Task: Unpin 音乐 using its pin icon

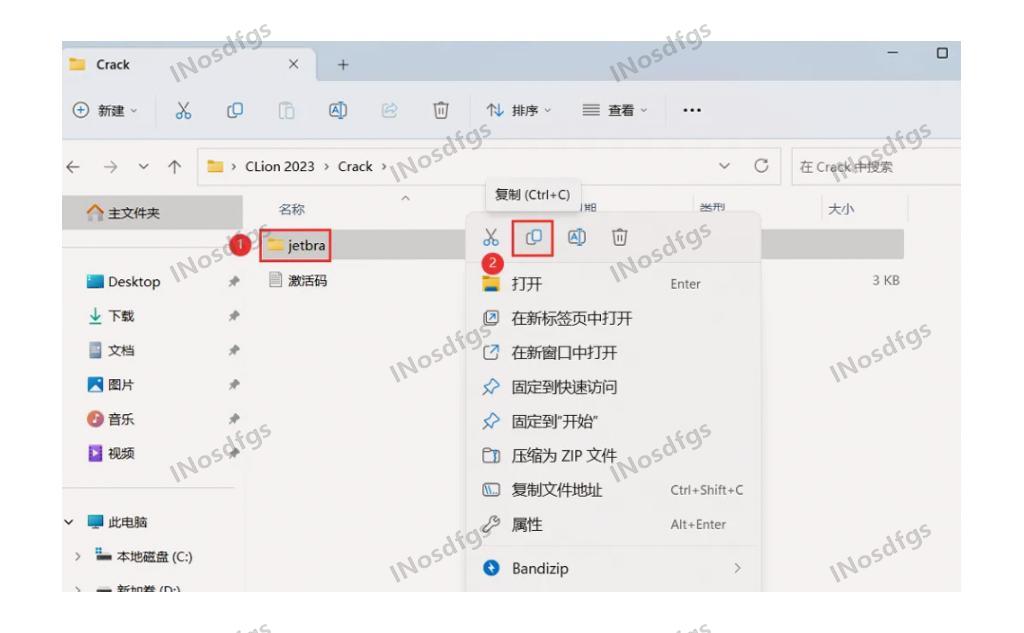Action: click(233, 419)
